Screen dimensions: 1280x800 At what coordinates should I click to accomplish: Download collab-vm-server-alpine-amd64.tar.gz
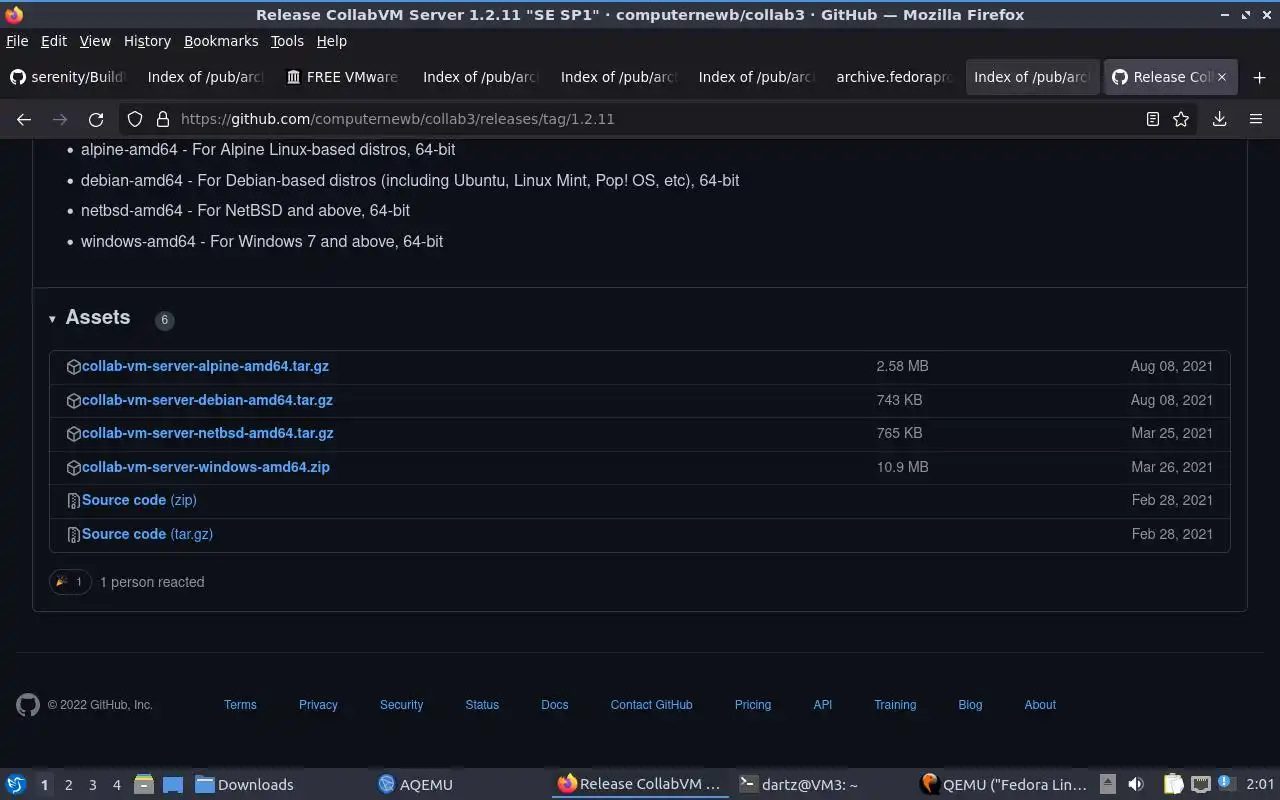coord(205,366)
